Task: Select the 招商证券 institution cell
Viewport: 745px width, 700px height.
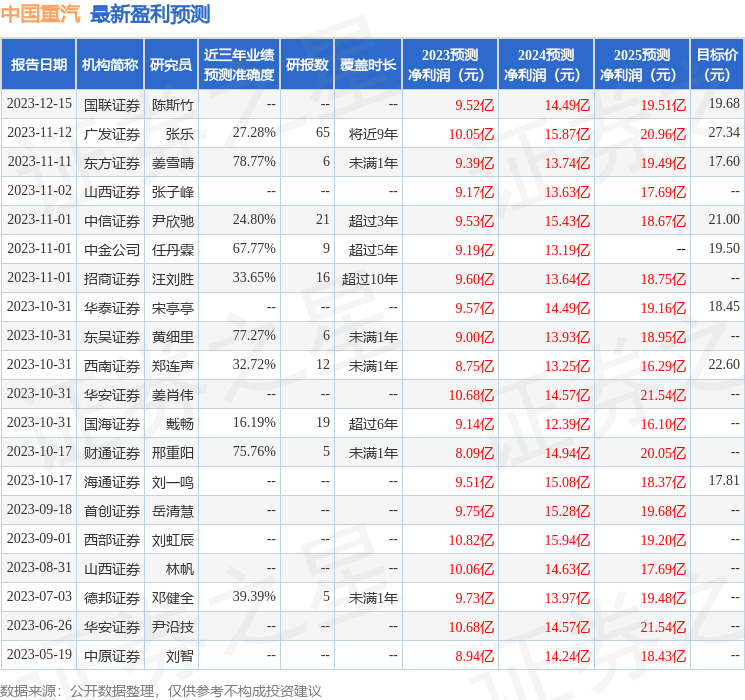Action: 112,279
